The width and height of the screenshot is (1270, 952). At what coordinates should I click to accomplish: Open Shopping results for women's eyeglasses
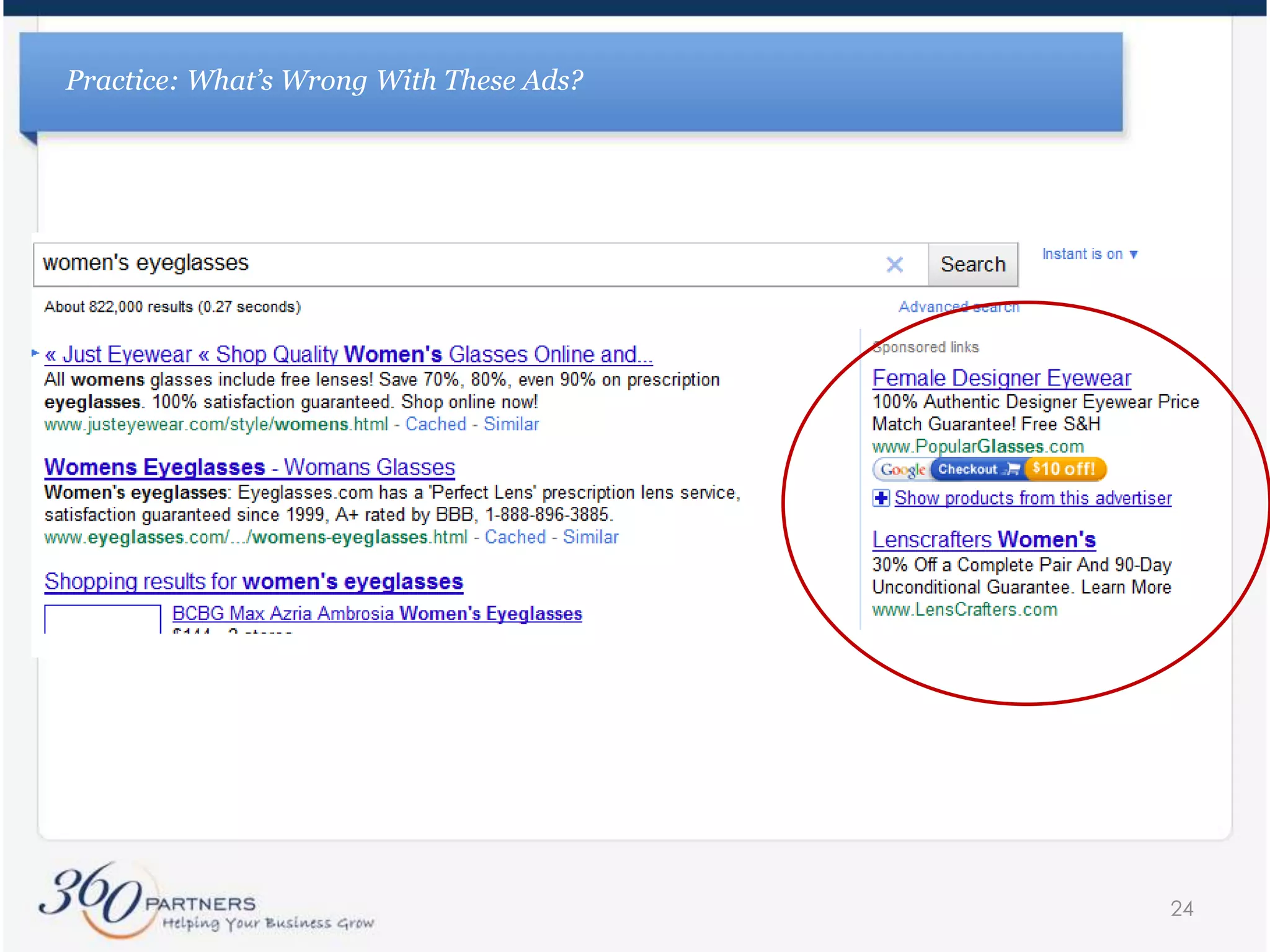(254, 582)
